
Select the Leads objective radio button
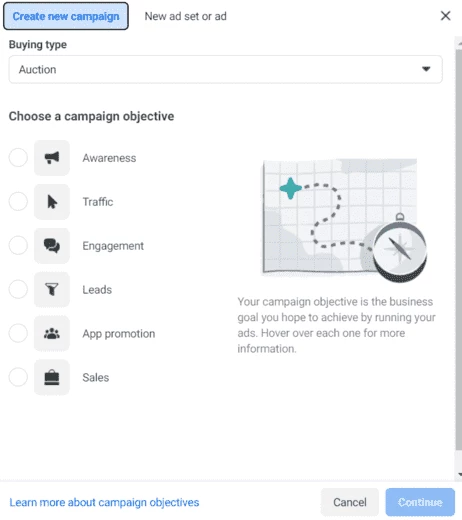pos(18,289)
